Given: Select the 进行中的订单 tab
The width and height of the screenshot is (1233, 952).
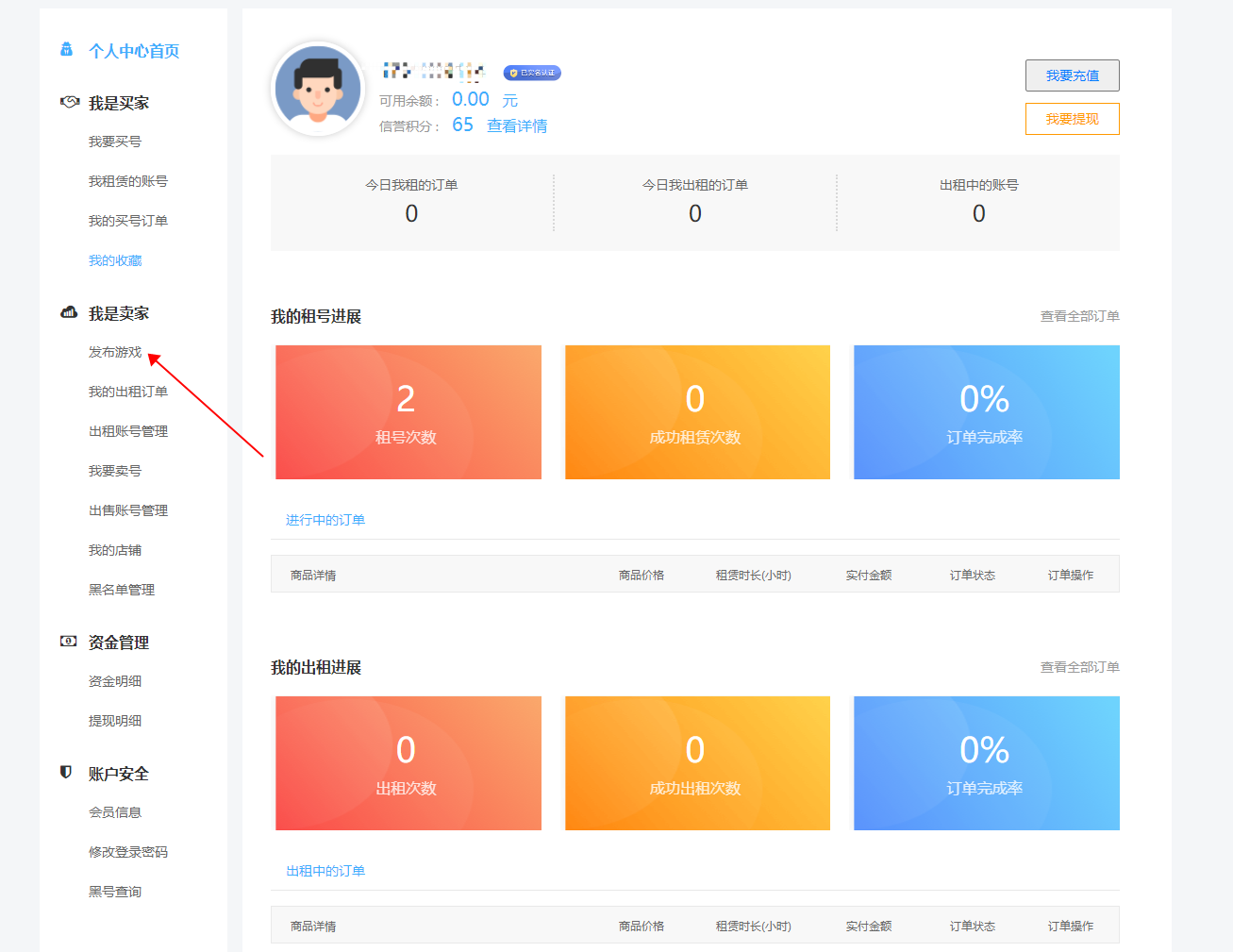Looking at the screenshot, I should pos(325,520).
